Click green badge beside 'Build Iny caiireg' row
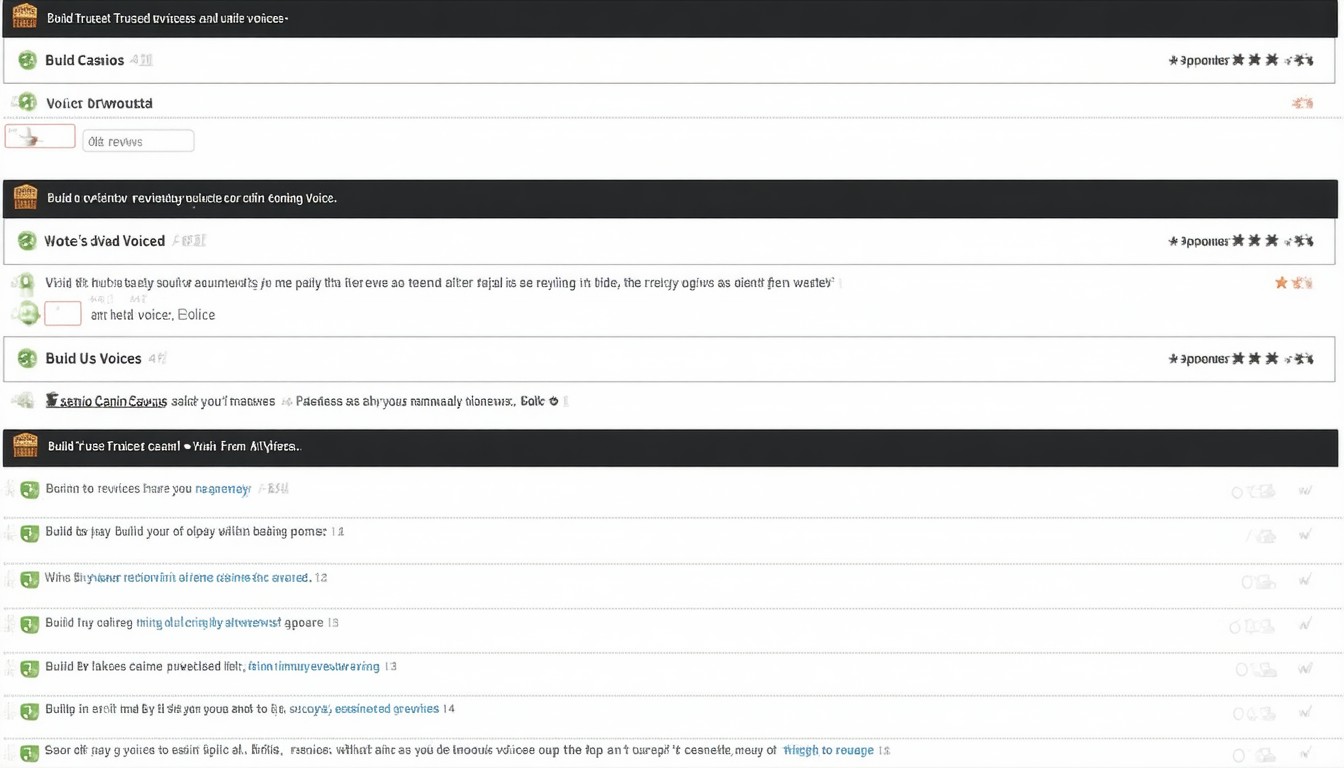The width and height of the screenshot is (1344, 768). point(29,624)
